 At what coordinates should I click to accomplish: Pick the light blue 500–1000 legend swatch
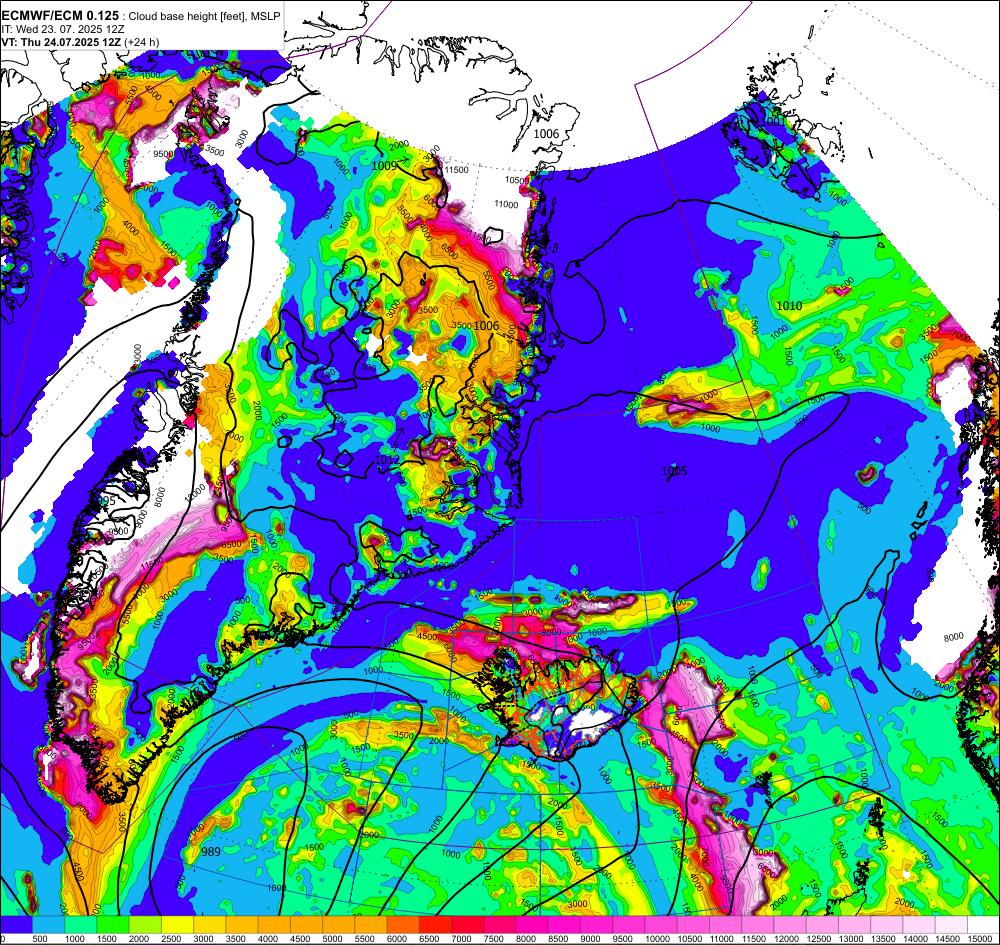tap(49, 925)
